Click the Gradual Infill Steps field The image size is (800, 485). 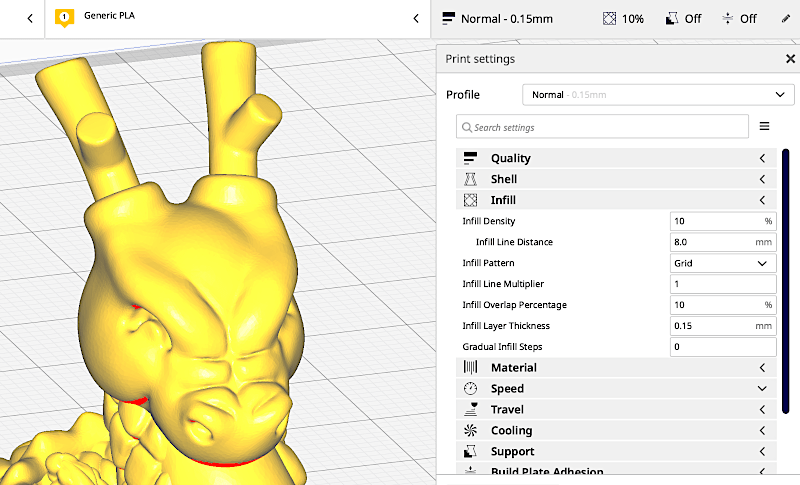(x=723, y=347)
